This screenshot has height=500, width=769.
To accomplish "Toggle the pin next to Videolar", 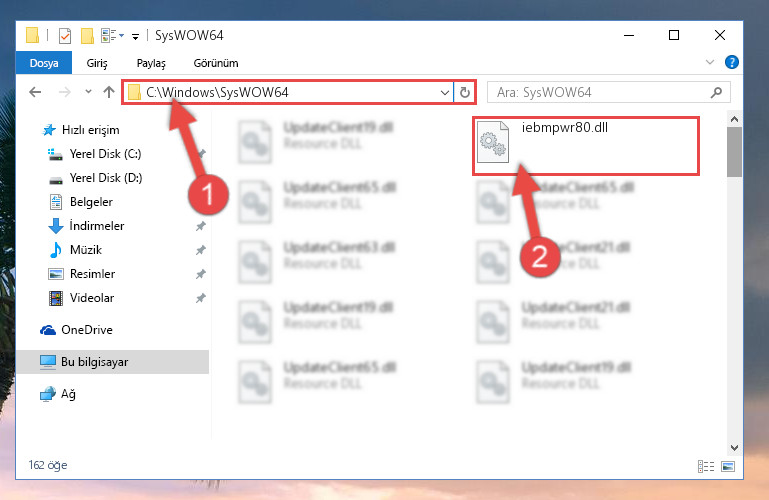I will 201,298.
